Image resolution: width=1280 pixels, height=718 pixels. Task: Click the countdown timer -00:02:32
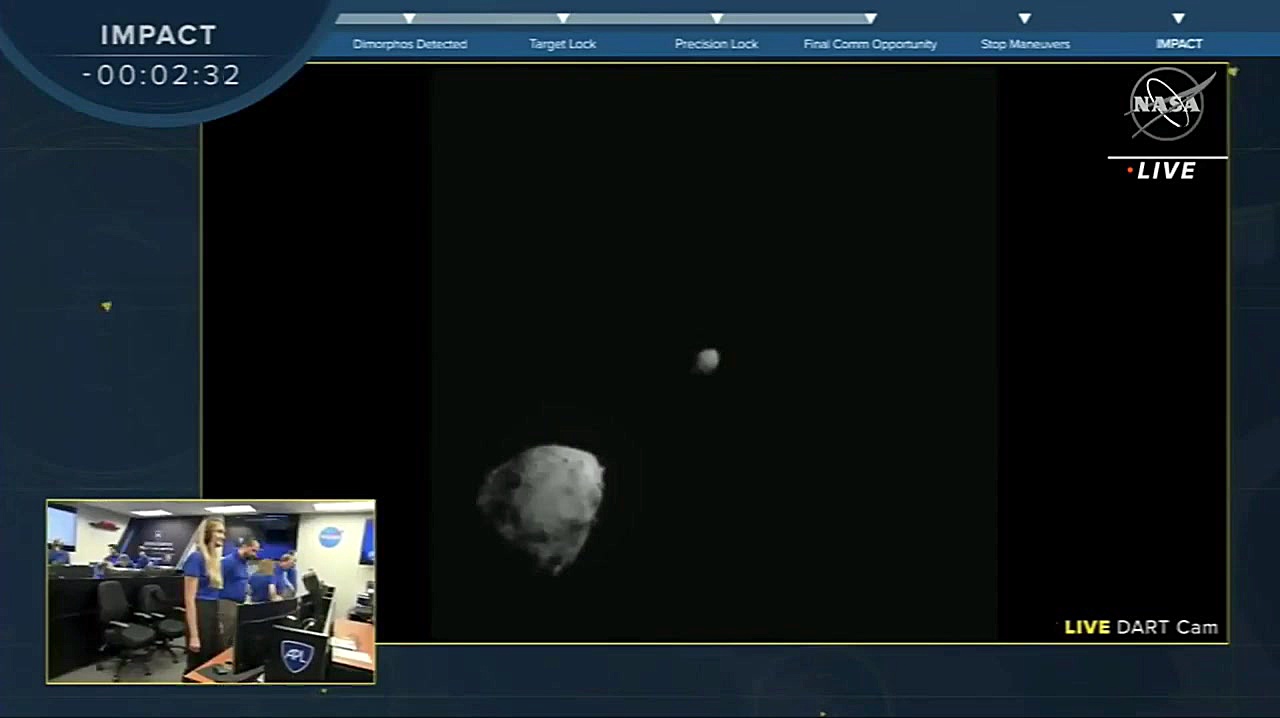click(x=161, y=75)
